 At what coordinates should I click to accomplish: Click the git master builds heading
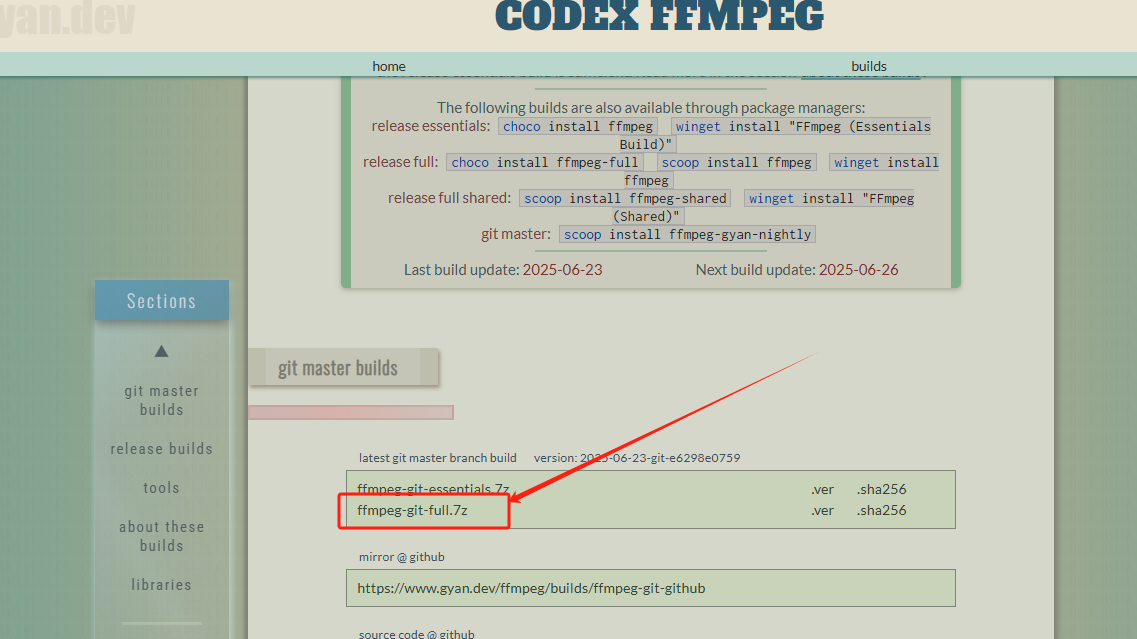point(338,368)
